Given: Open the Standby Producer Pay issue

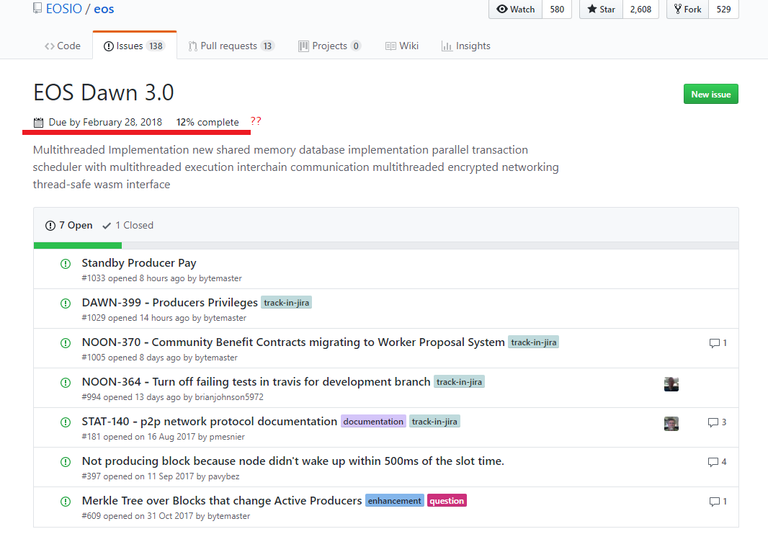Looking at the screenshot, I should point(139,263).
